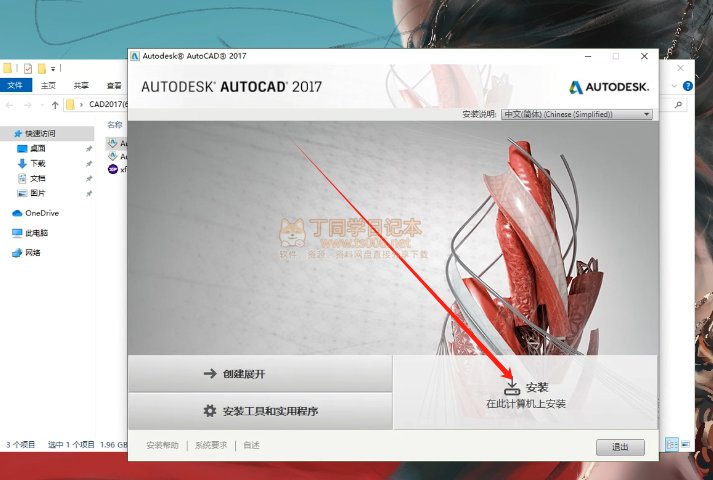Click the OneDrive cloud icon
713x480 pixels.
(x=17, y=213)
